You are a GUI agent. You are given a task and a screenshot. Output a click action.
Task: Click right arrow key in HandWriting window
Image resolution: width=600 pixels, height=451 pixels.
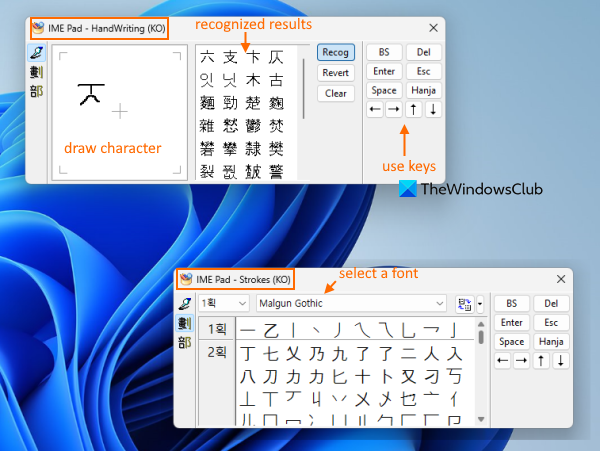tap(394, 110)
